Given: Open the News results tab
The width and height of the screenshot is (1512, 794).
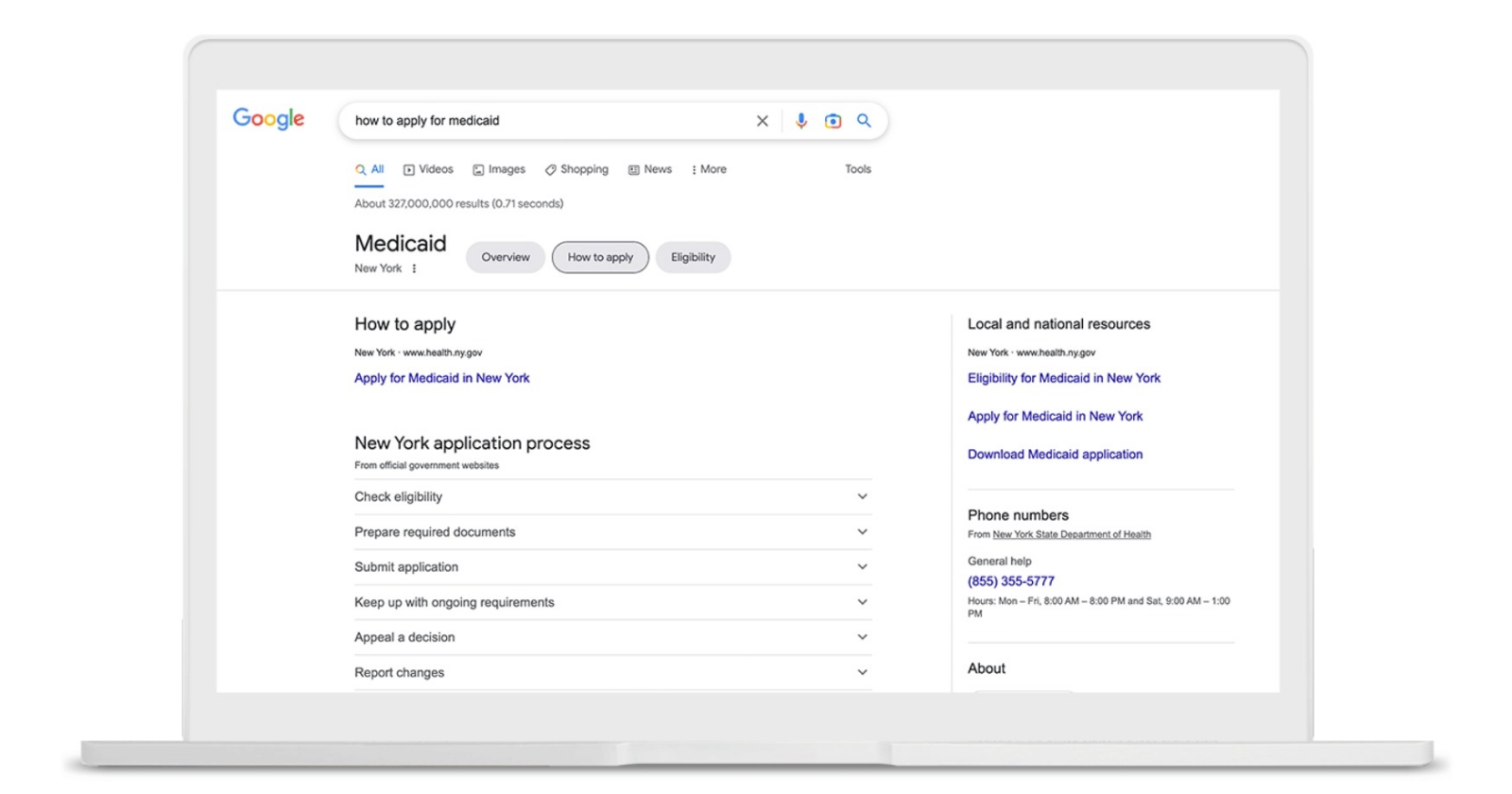Looking at the screenshot, I should [650, 169].
